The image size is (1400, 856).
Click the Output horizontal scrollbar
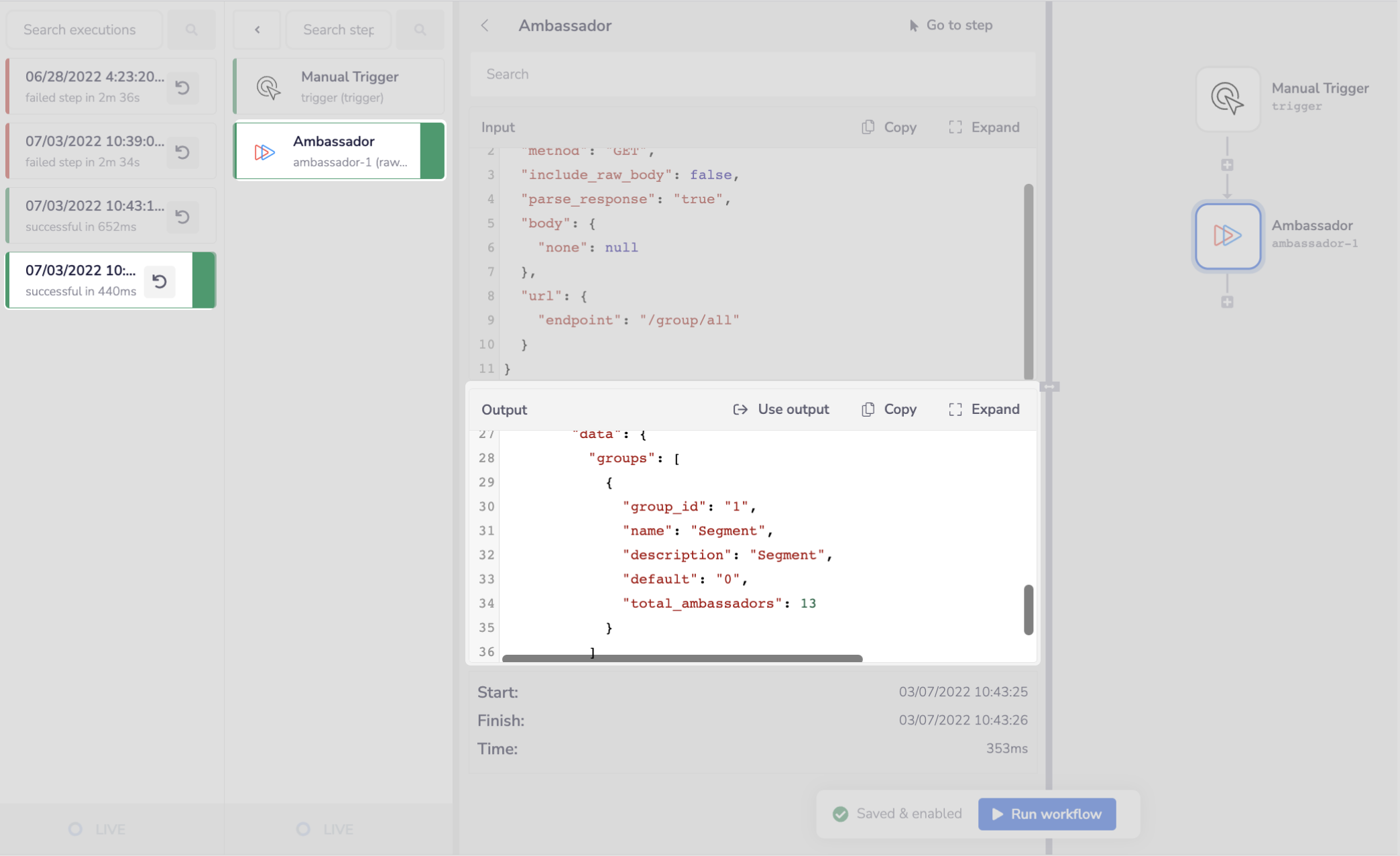(x=682, y=659)
